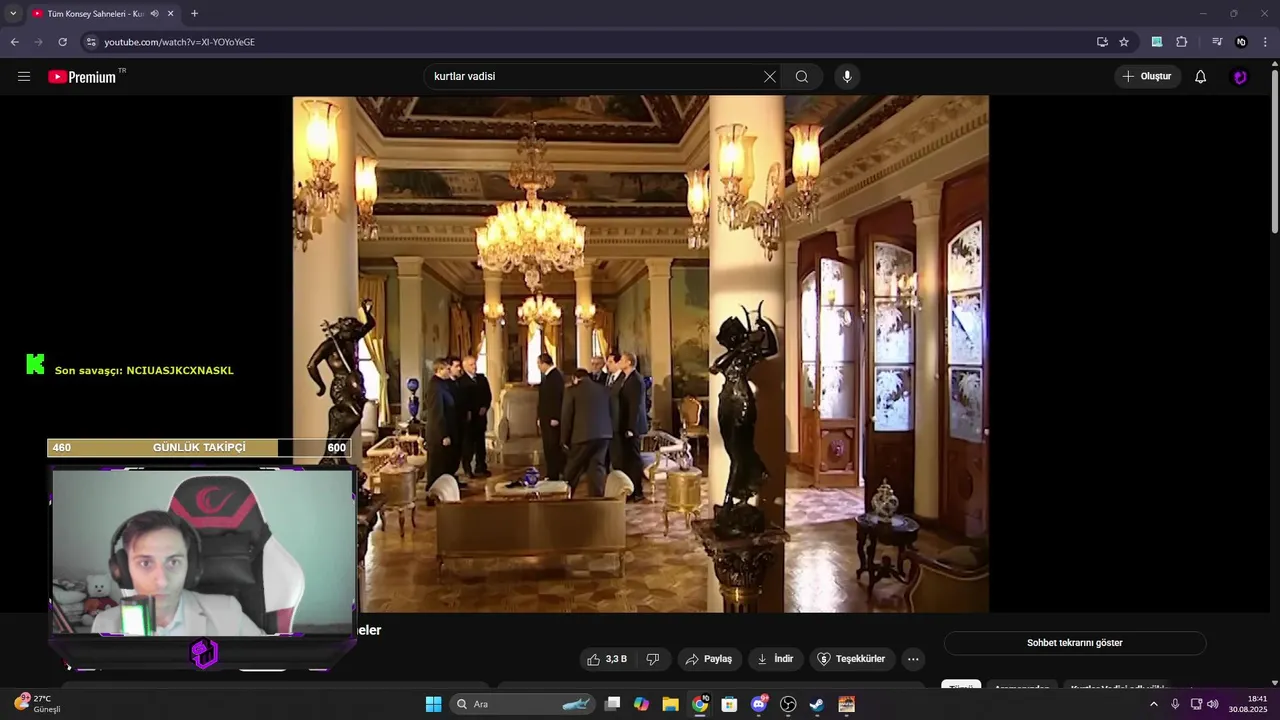The image size is (1280, 720).
Task: Open File Explorer from taskbar
Action: 671,704
